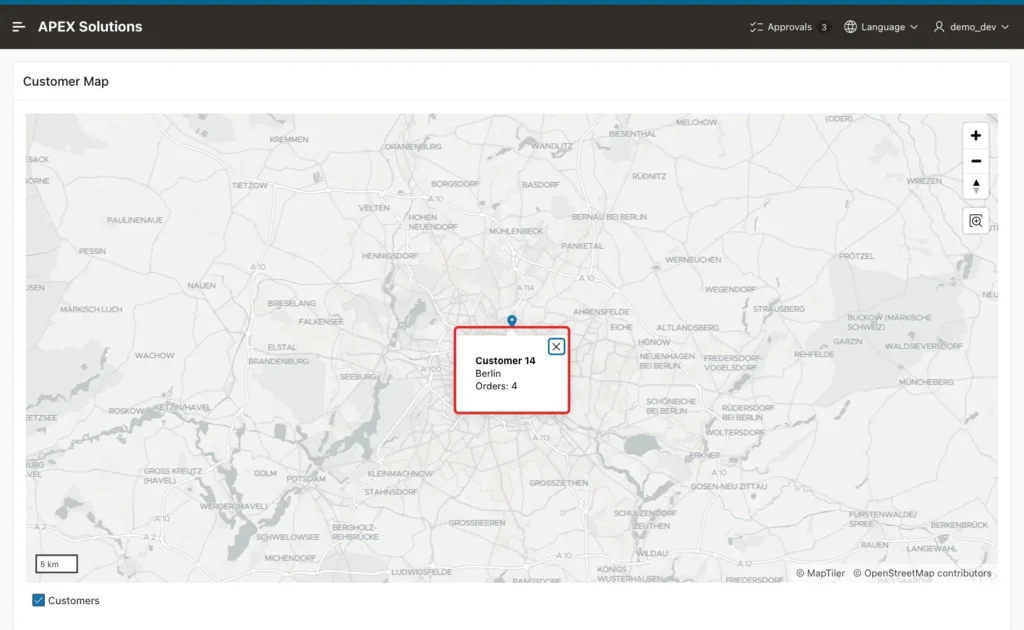The width and height of the screenshot is (1024, 630).
Task: Click the Kremmen label on map
Action: (x=289, y=139)
